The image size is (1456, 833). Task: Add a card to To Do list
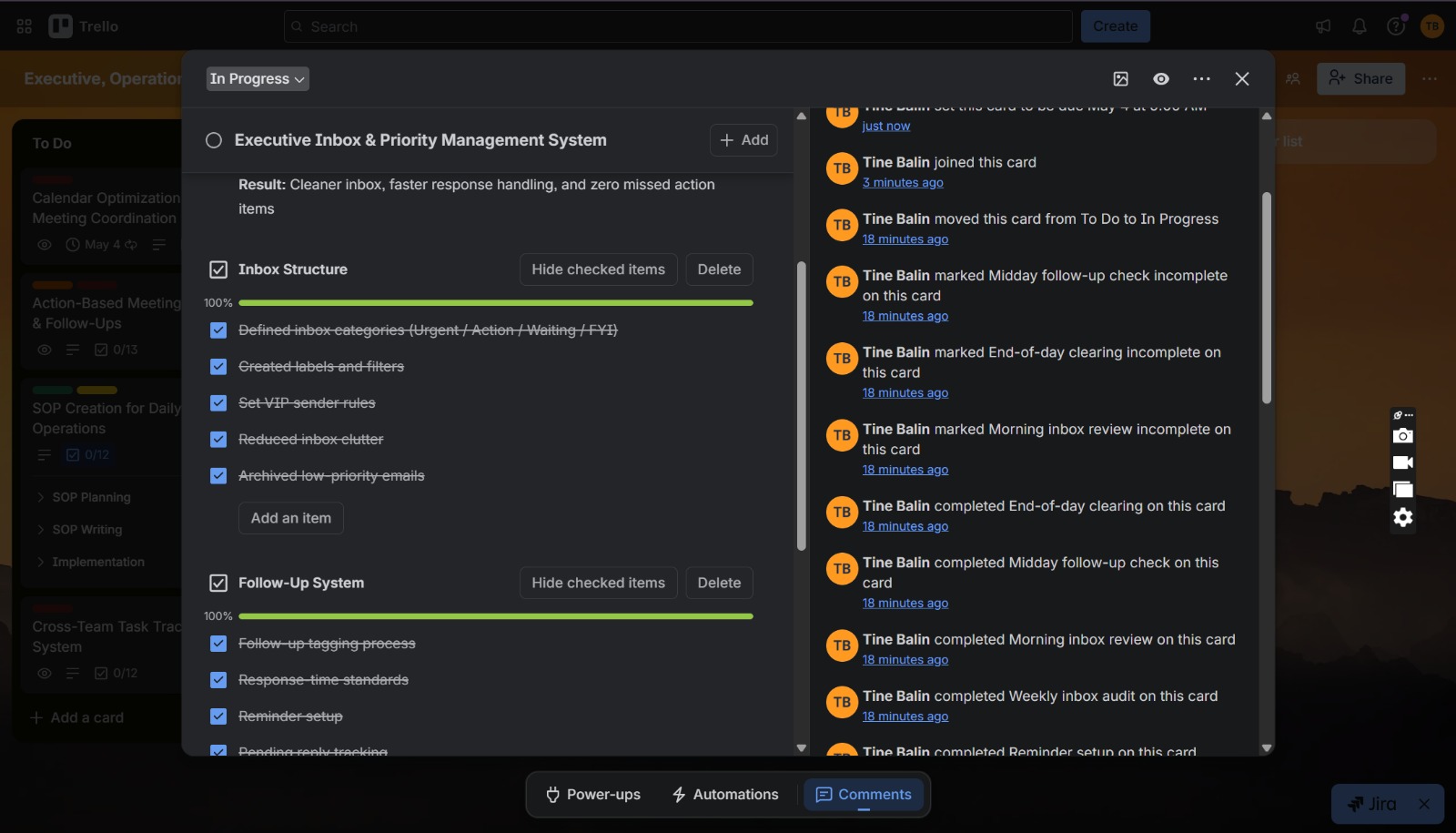point(77,718)
